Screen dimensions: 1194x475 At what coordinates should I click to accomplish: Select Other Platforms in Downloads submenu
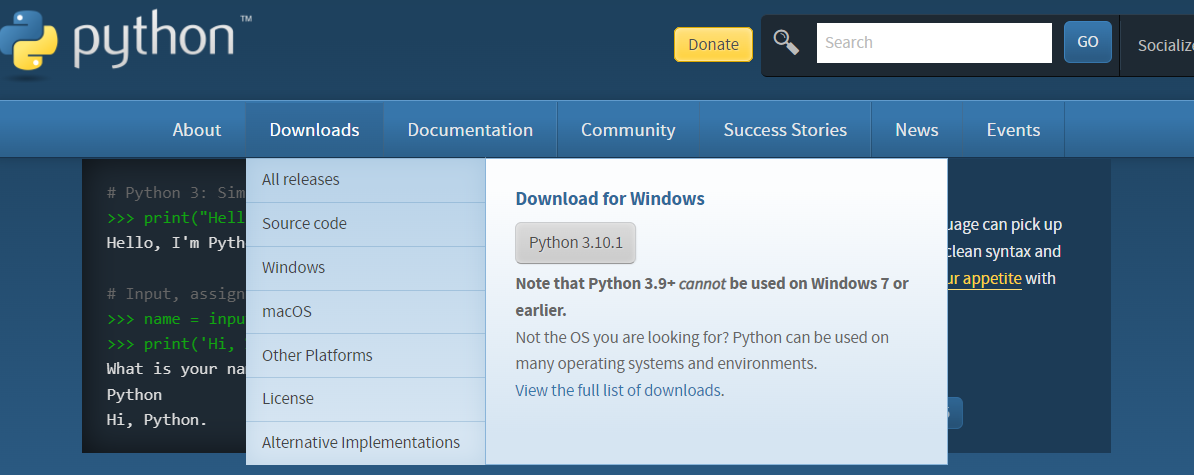[366, 355]
